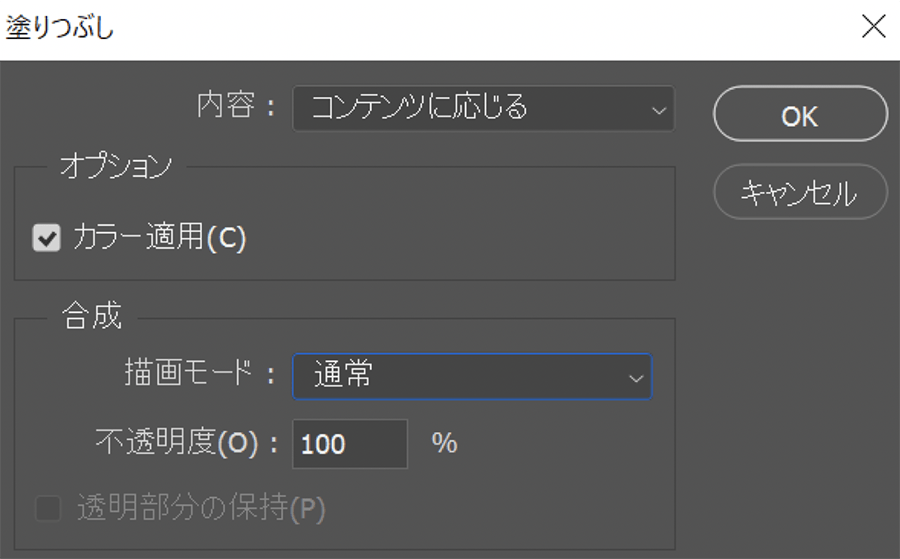This screenshot has width=900, height=559.
Task: Open the 内容 dropdown showing コンテンツに応じる
Action: 482,108
